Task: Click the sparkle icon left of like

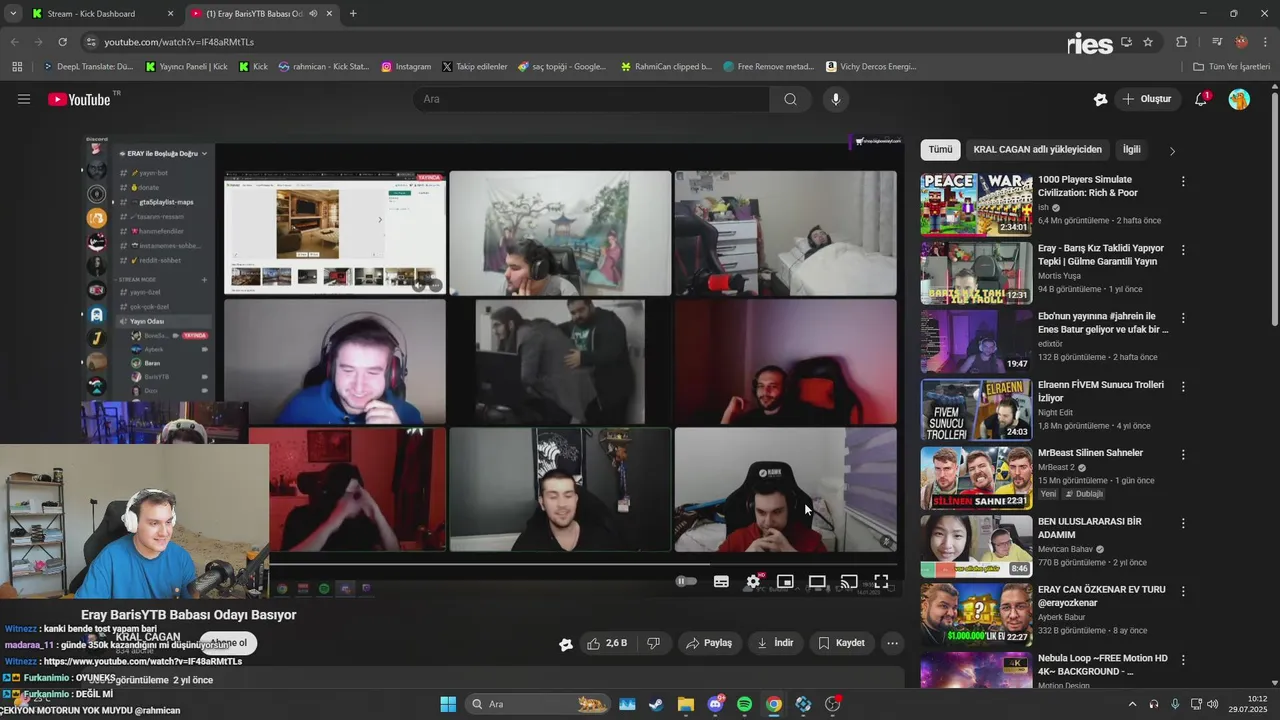Action: (566, 644)
